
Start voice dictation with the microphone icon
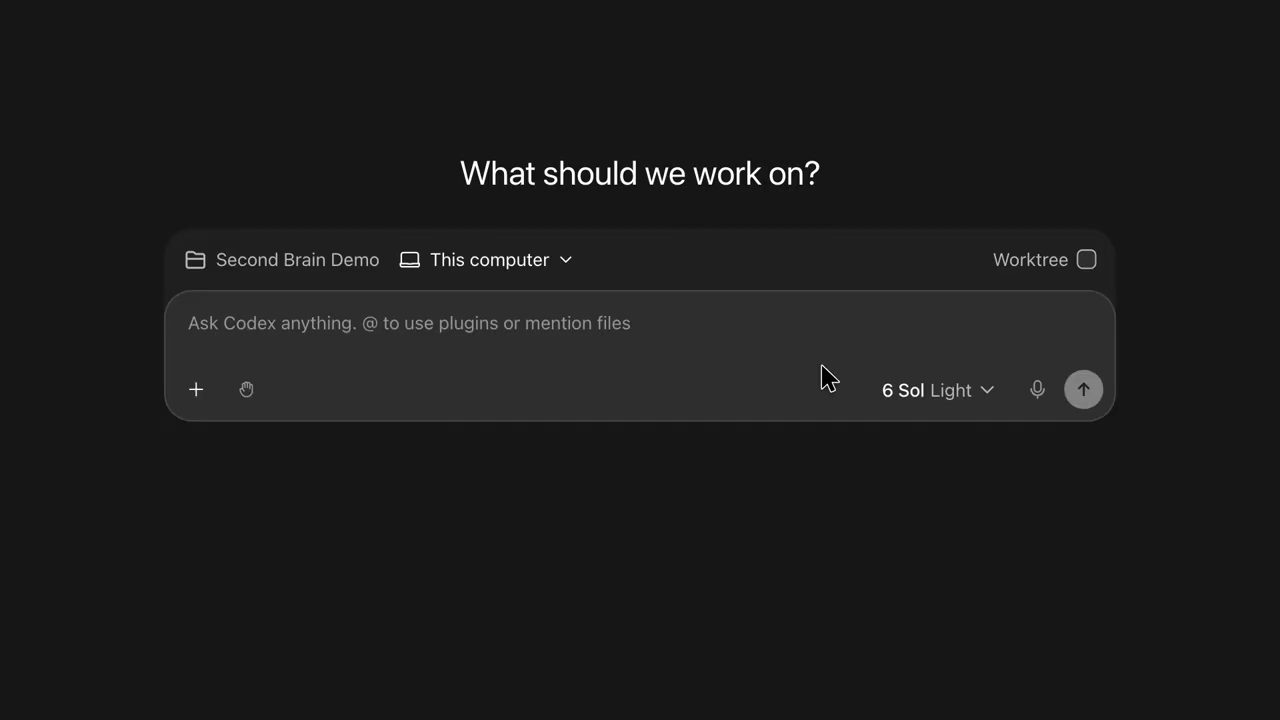[x=1037, y=389]
